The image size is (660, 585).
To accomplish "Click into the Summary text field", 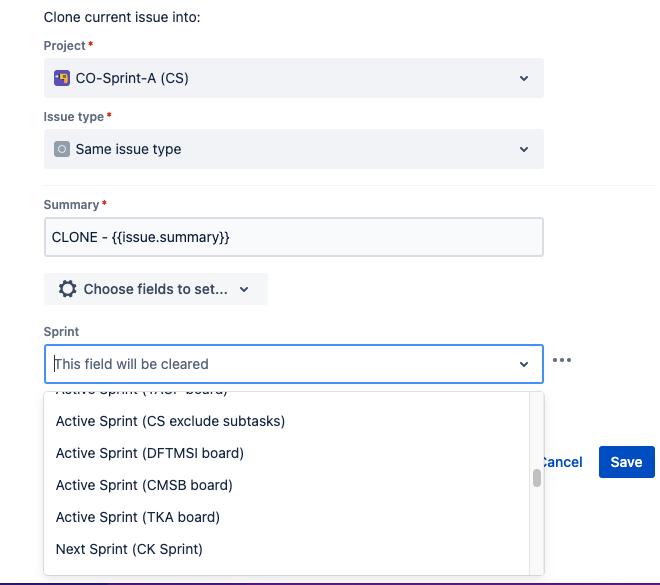I will (293, 237).
